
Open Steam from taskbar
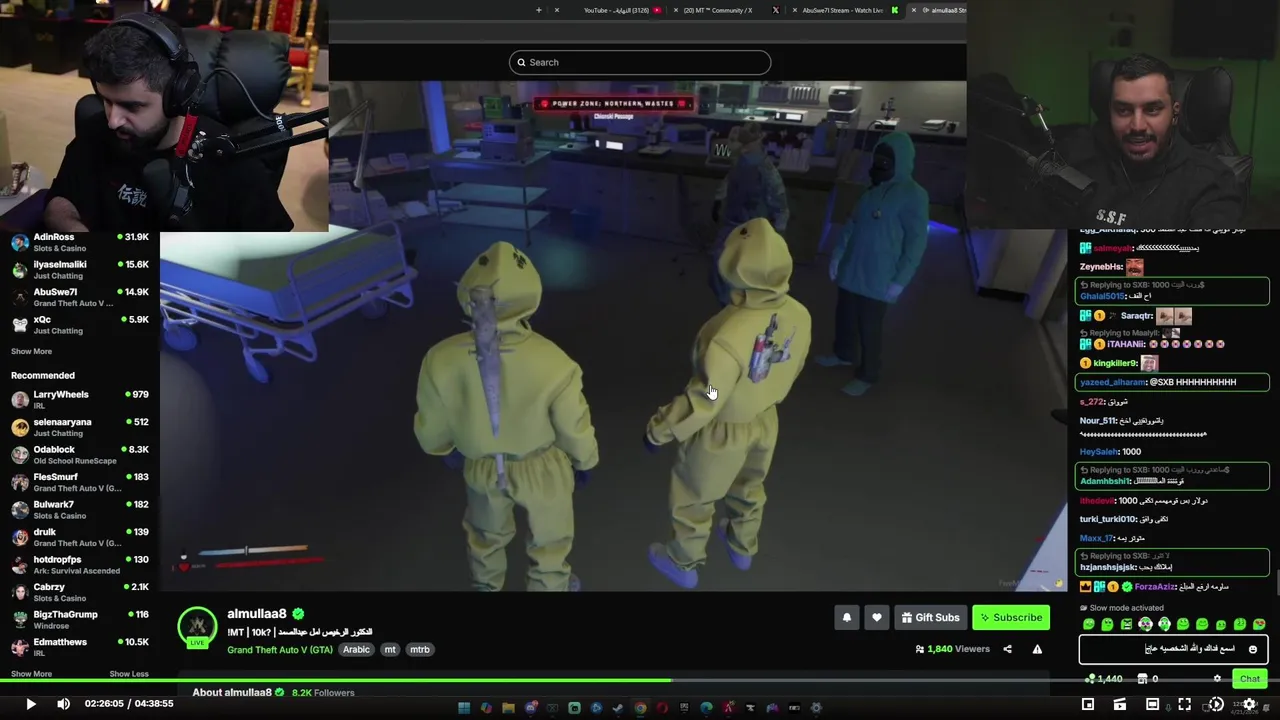(618, 708)
